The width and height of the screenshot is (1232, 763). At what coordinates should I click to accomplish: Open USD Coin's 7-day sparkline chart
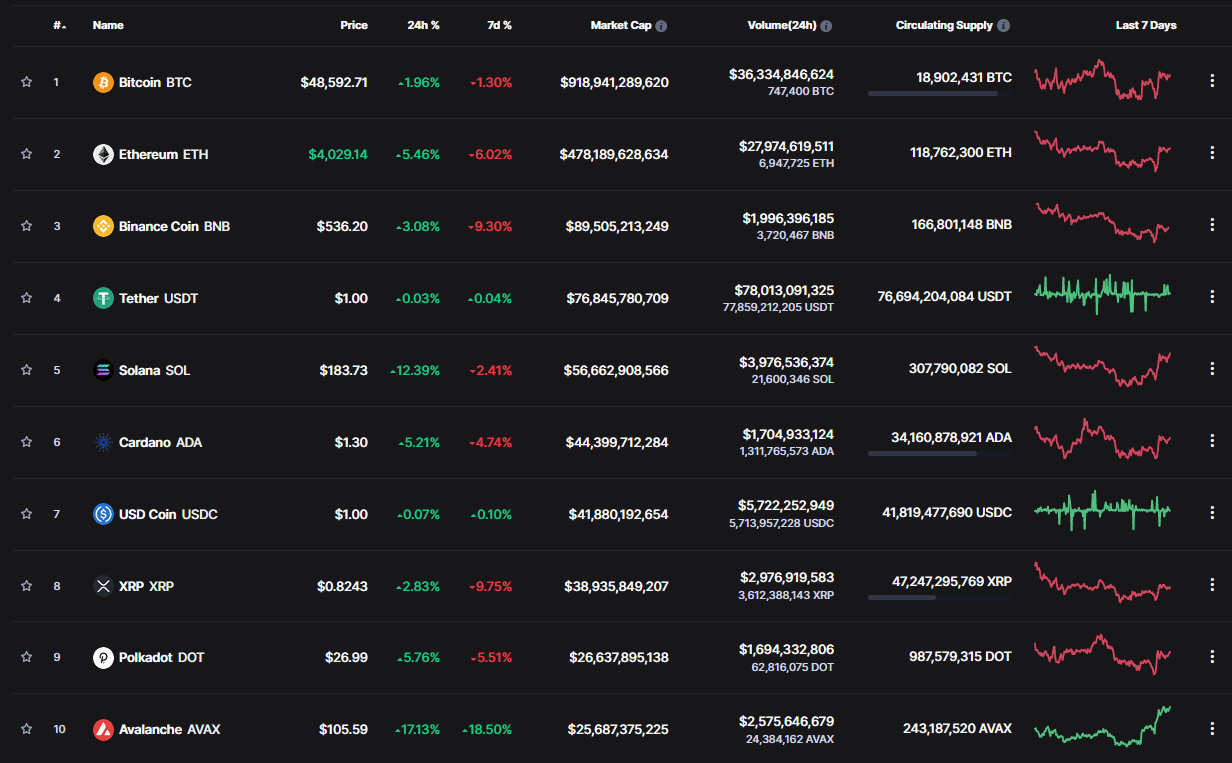point(1102,510)
